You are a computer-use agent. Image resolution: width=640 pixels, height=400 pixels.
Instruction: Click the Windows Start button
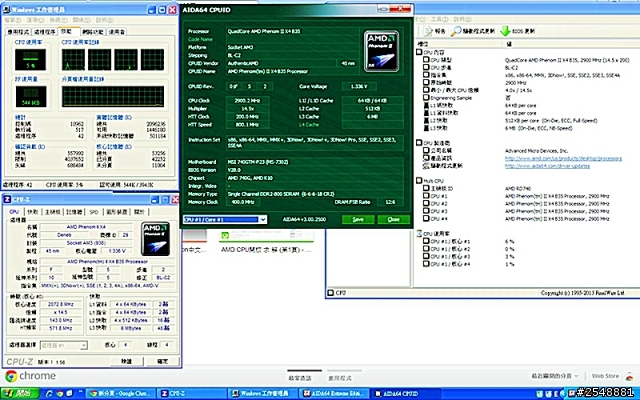coord(20,393)
